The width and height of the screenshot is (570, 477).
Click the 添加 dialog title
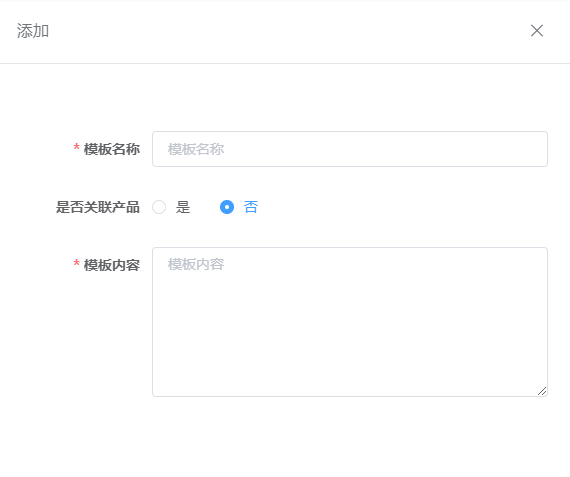tap(33, 31)
